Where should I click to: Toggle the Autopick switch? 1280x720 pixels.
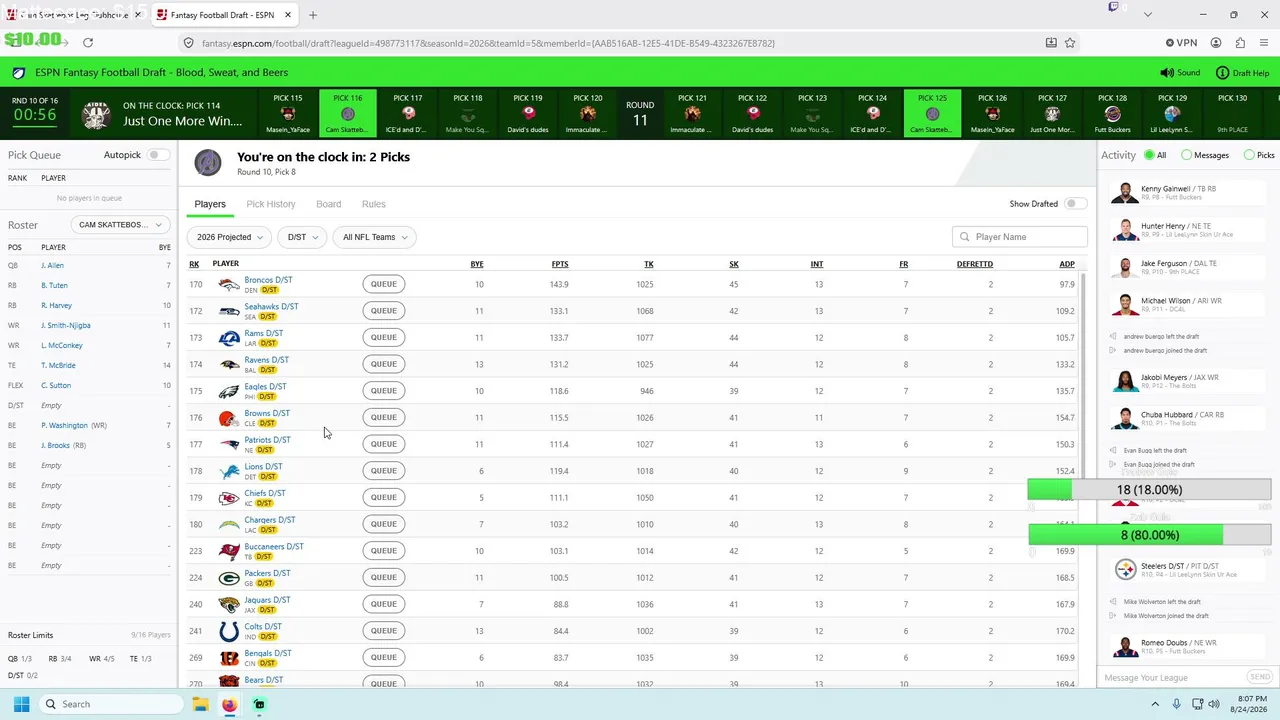point(158,155)
